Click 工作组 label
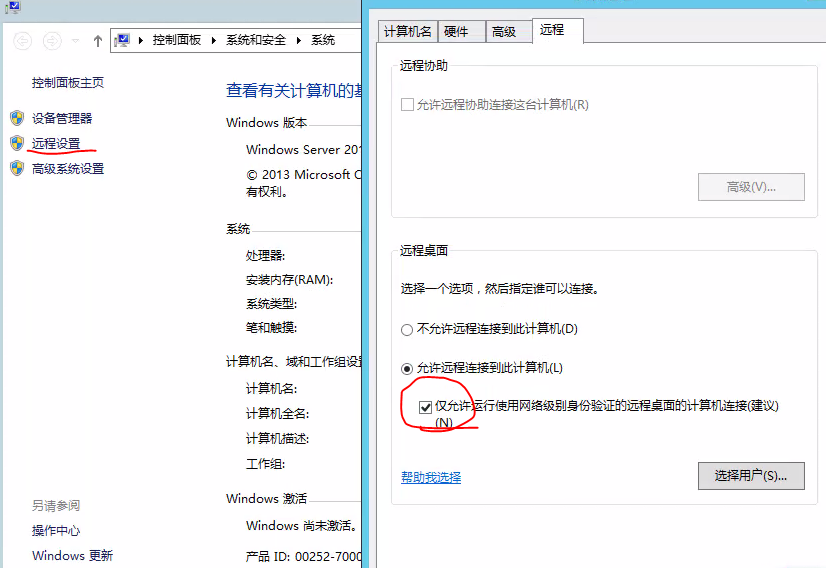Viewport: 826px width, 568px height. [x=265, y=464]
